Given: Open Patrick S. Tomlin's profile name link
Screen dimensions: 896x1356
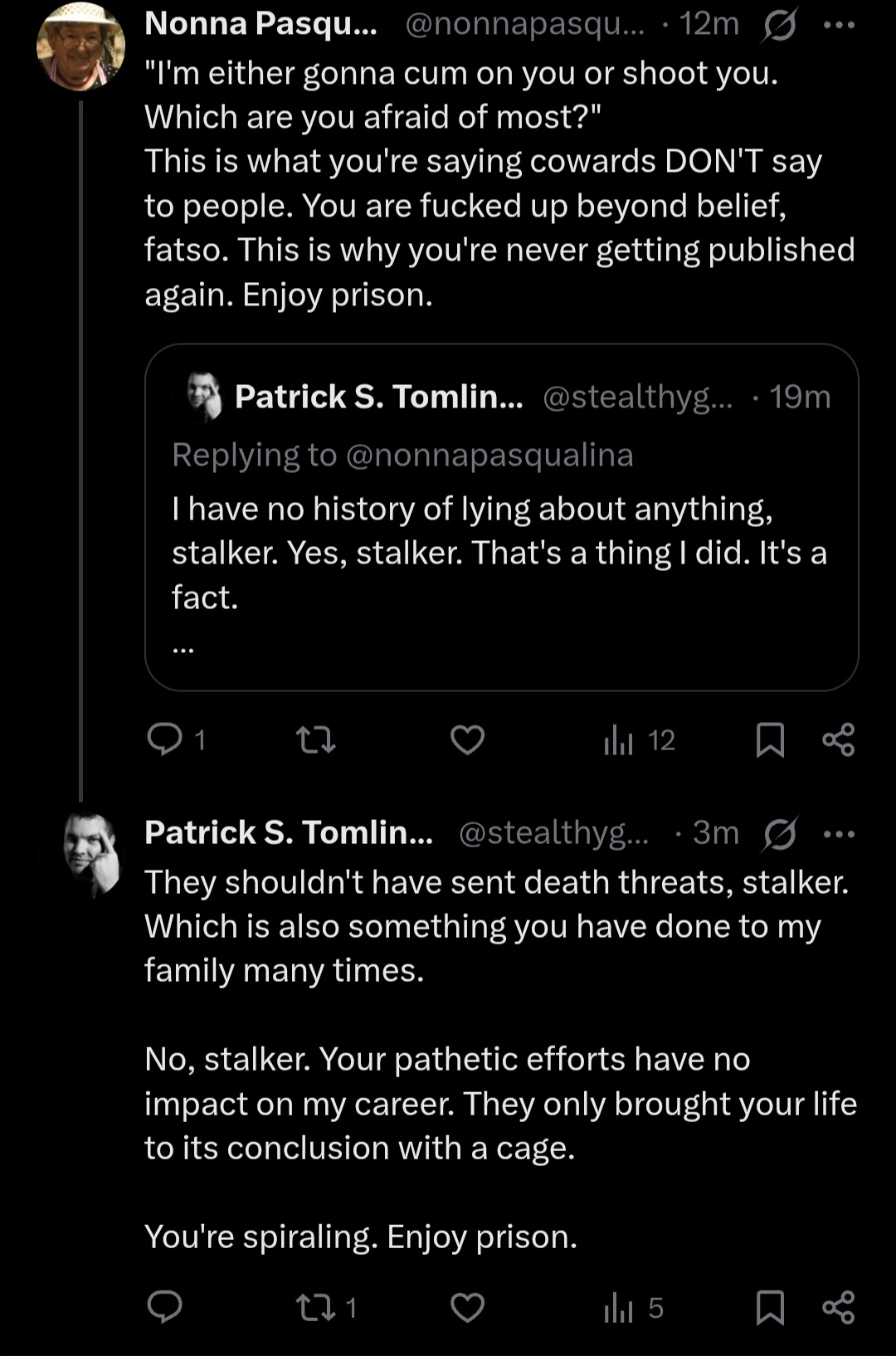Looking at the screenshot, I should coord(288,832).
